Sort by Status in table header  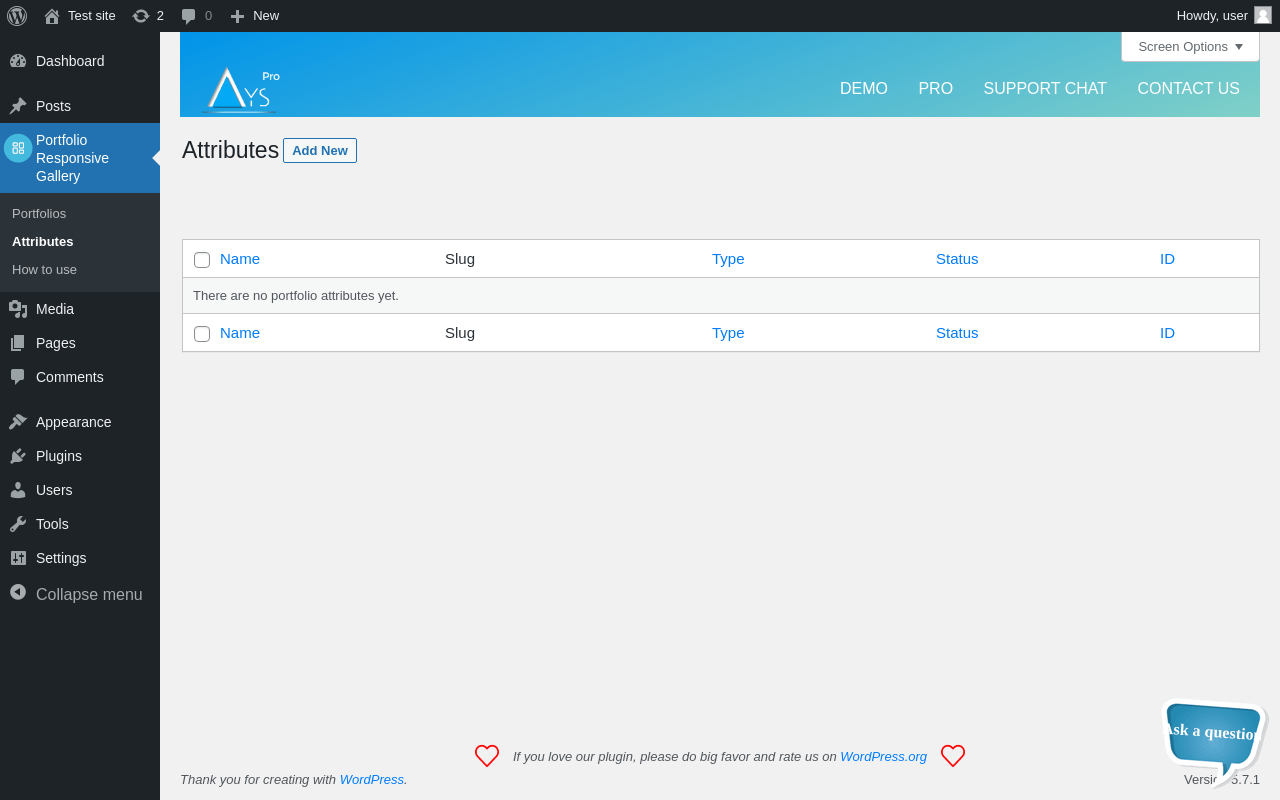pyautogui.click(x=957, y=259)
